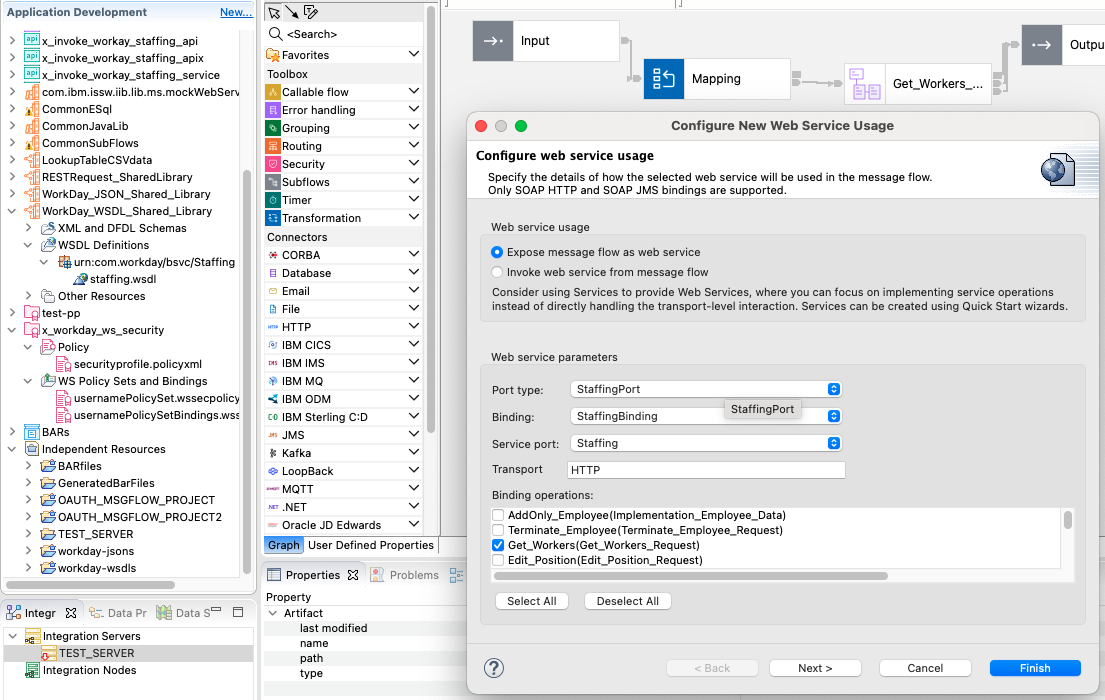Expand the HTTP connector drawer
The width and height of the screenshot is (1105, 700).
pyautogui.click(x=414, y=326)
